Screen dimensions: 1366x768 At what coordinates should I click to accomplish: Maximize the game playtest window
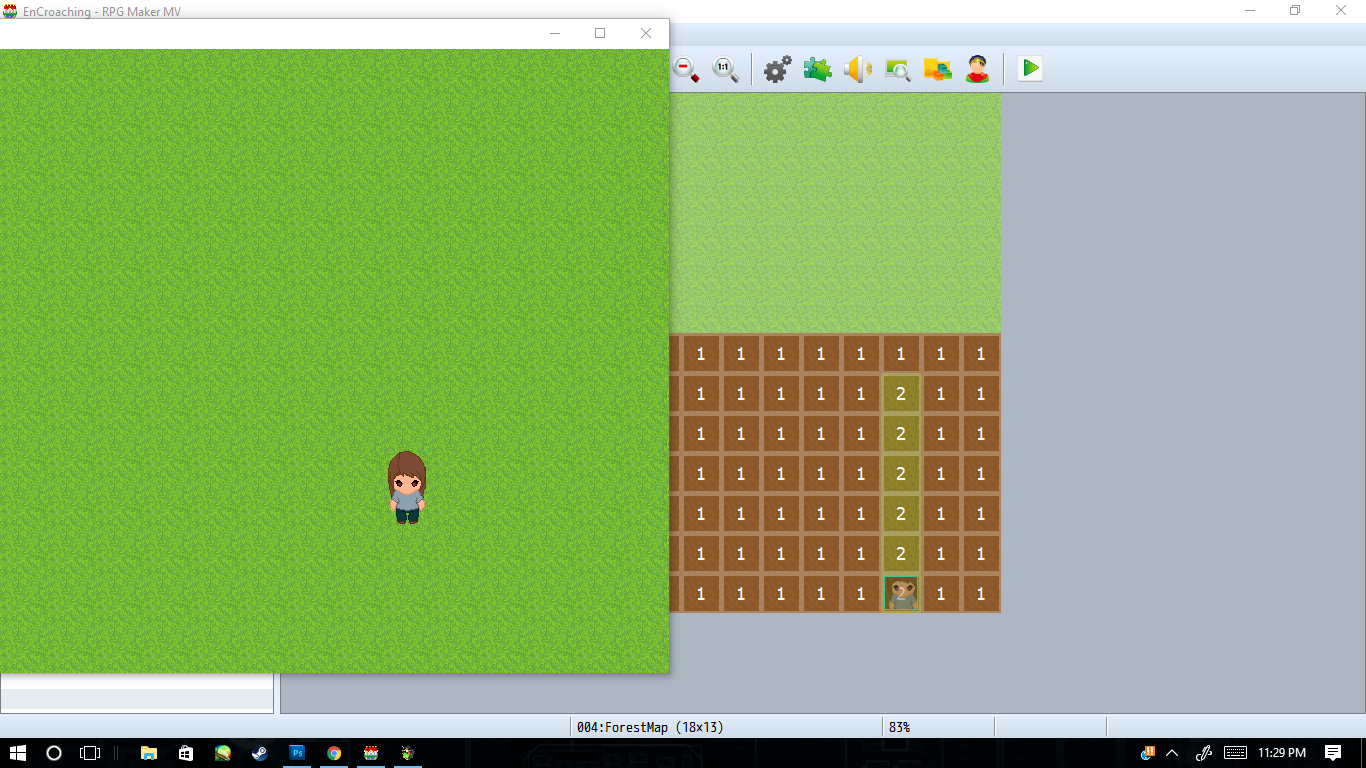click(600, 33)
